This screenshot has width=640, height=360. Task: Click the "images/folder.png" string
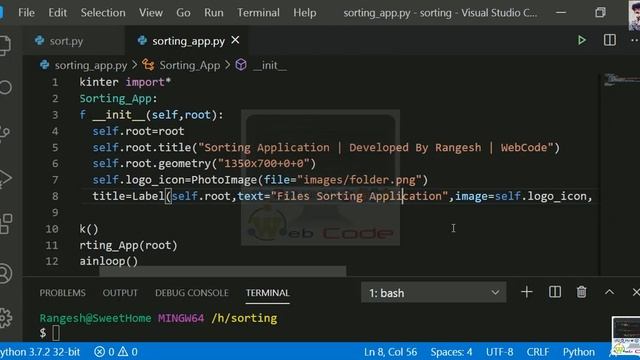[359, 180]
